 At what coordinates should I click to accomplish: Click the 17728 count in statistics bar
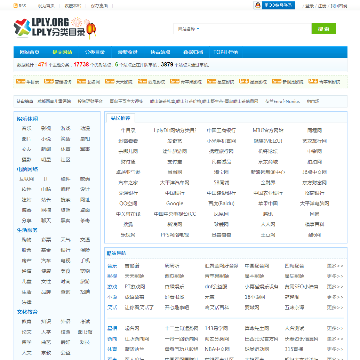pos(82,64)
